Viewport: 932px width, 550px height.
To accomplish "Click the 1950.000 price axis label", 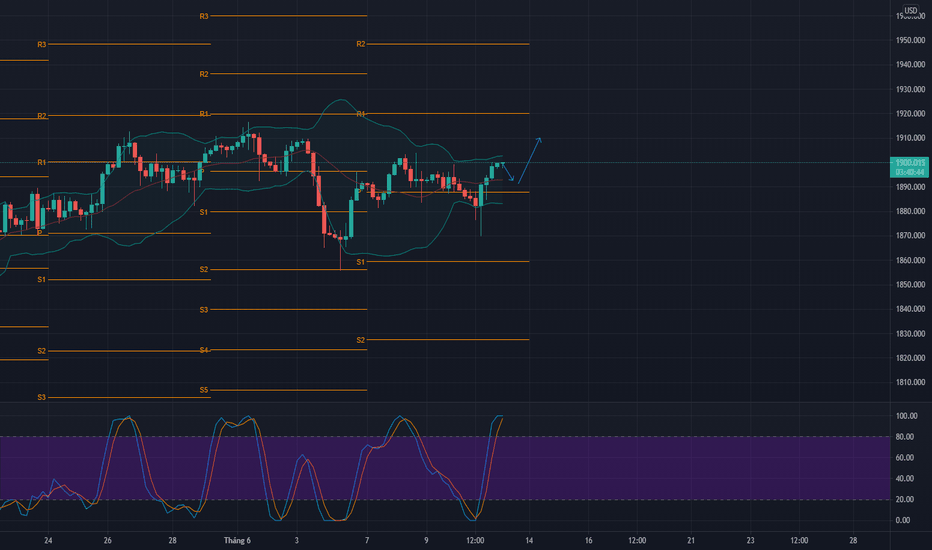I will click(x=910, y=40).
